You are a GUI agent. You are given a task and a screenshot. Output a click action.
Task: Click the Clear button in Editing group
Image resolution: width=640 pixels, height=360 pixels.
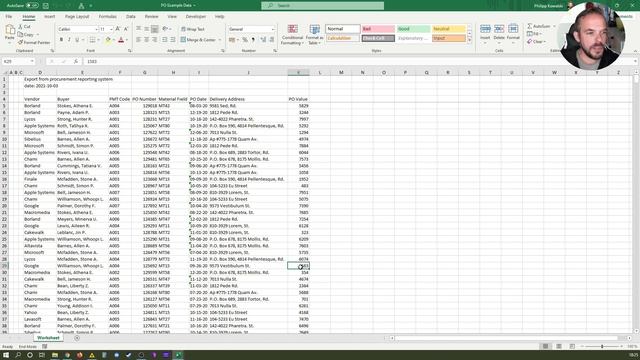point(536,42)
